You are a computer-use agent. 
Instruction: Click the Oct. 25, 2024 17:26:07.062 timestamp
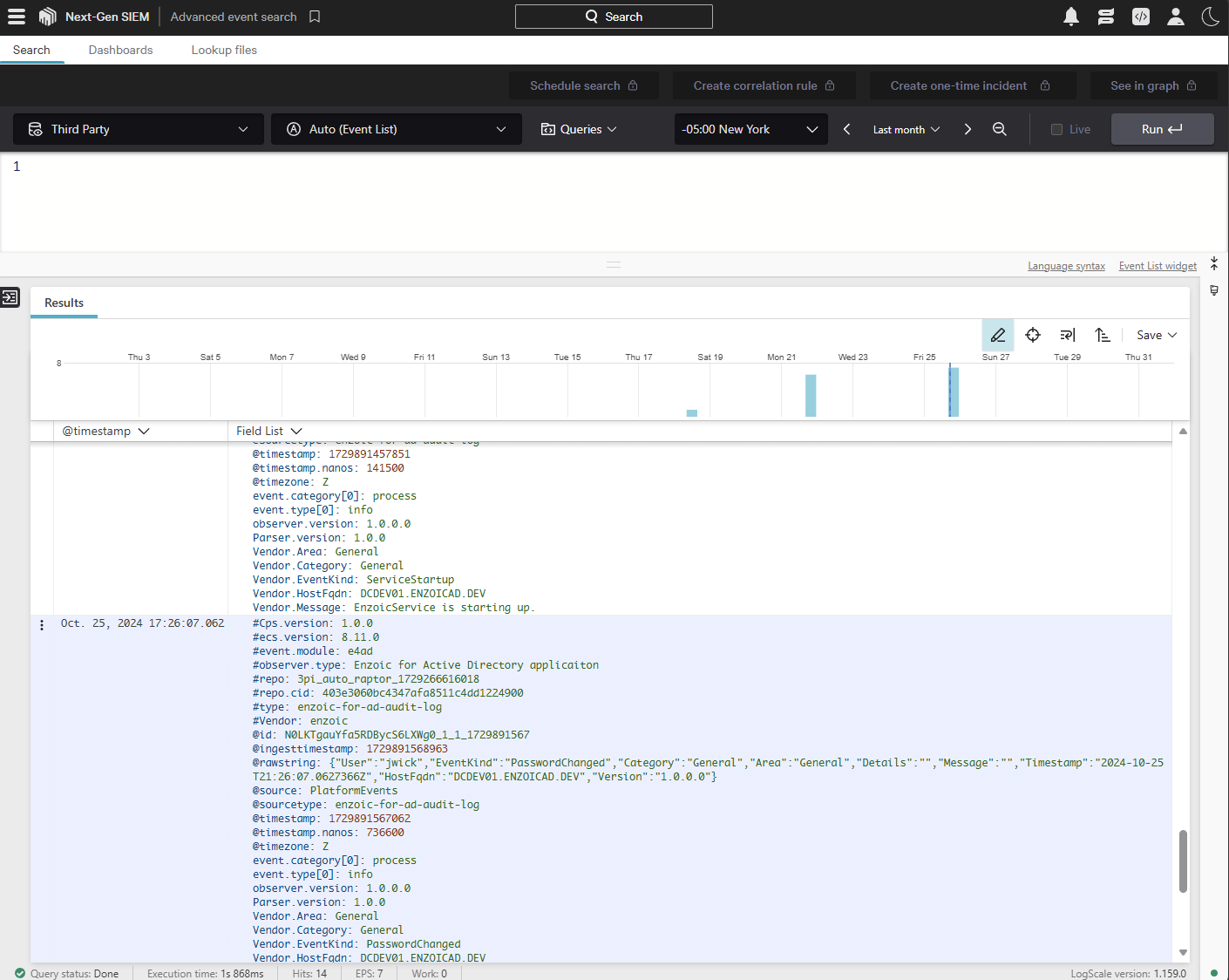click(x=142, y=623)
